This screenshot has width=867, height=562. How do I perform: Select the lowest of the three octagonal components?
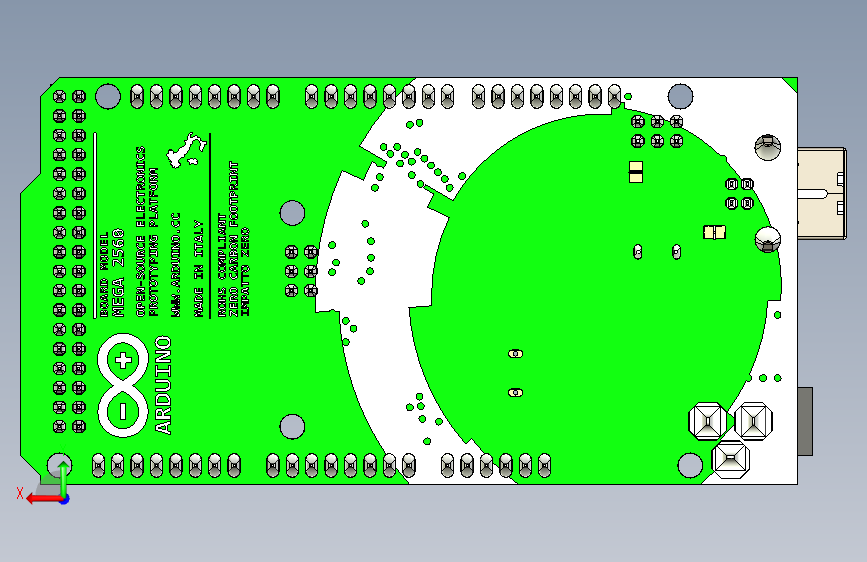pyautogui.click(x=731, y=460)
